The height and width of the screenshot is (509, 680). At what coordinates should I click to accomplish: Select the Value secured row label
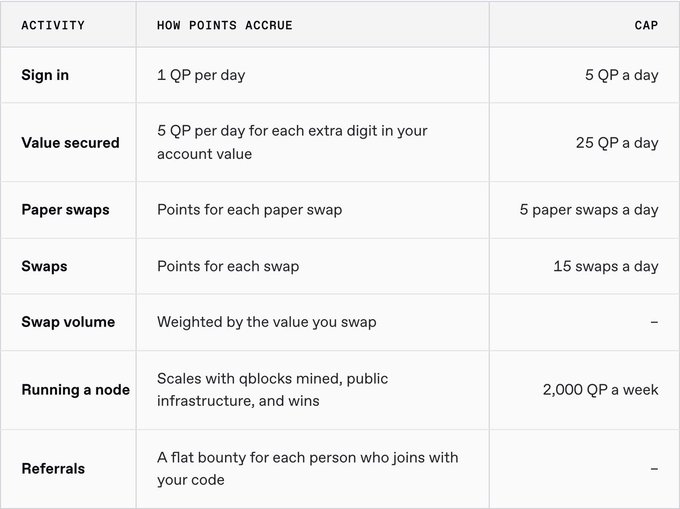[x=70, y=143]
